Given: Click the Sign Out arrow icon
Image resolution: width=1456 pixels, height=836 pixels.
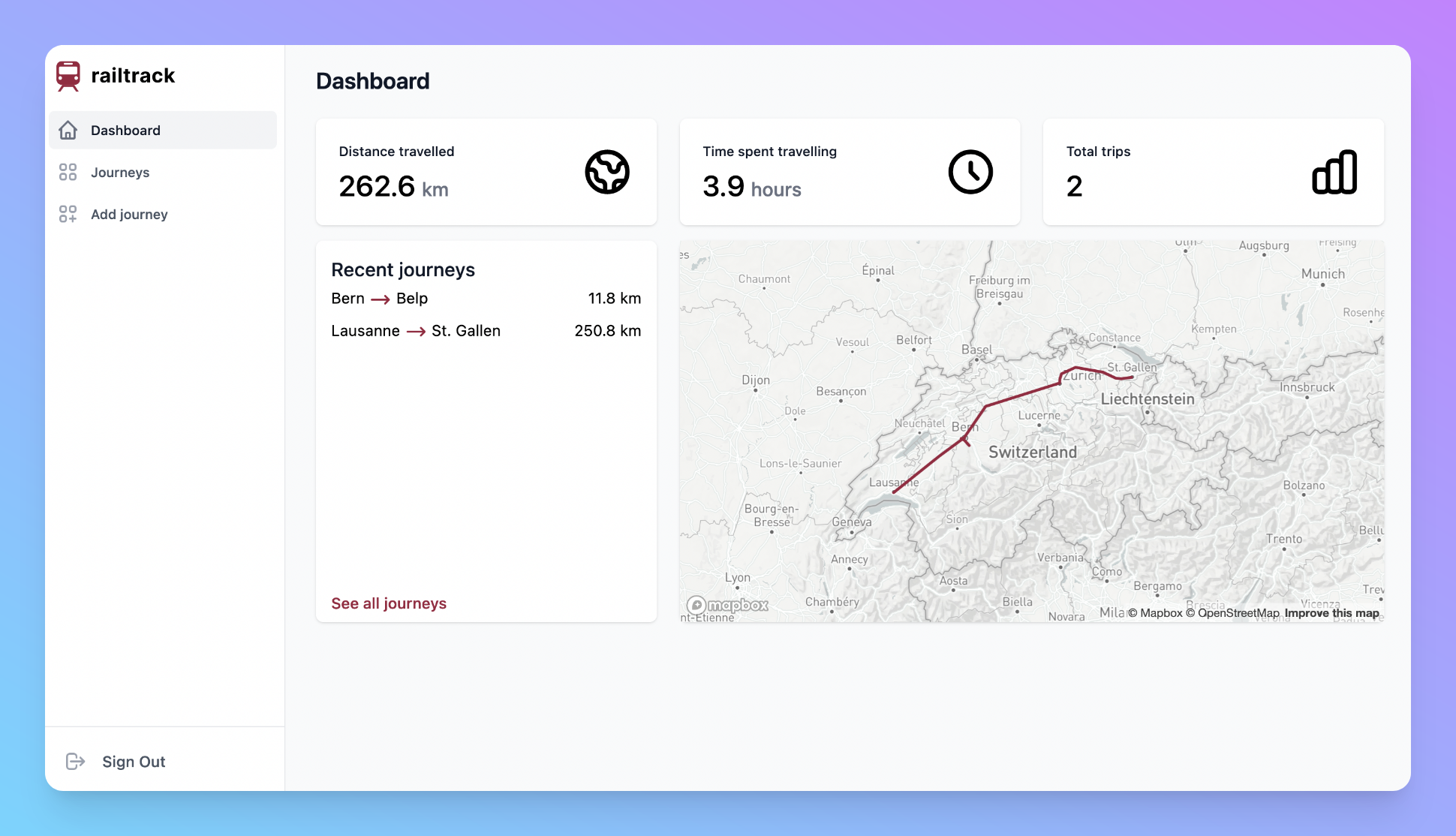Looking at the screenshot, I should [75, 762].
